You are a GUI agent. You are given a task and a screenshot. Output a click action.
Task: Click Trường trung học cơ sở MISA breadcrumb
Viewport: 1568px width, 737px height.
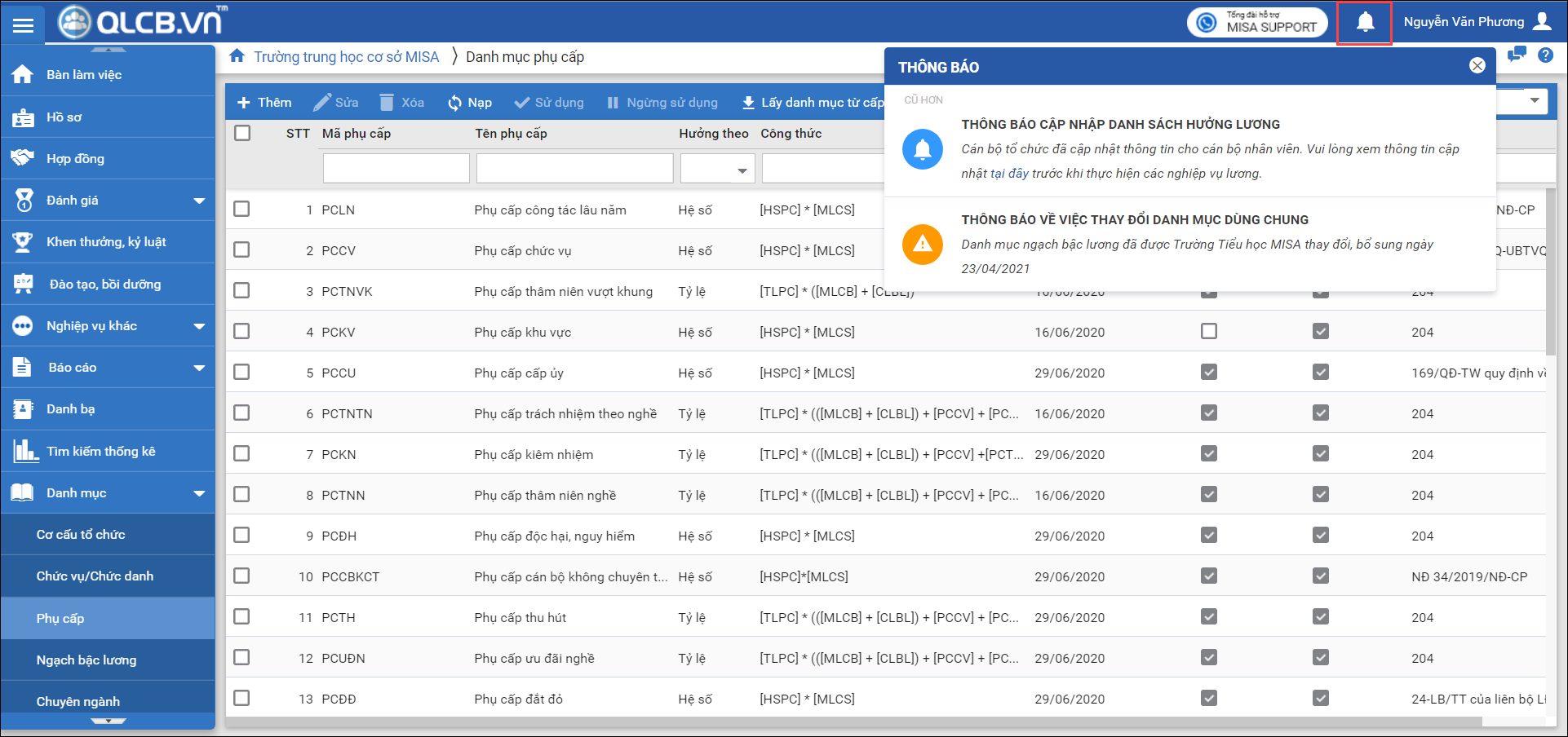coord(346,57)
